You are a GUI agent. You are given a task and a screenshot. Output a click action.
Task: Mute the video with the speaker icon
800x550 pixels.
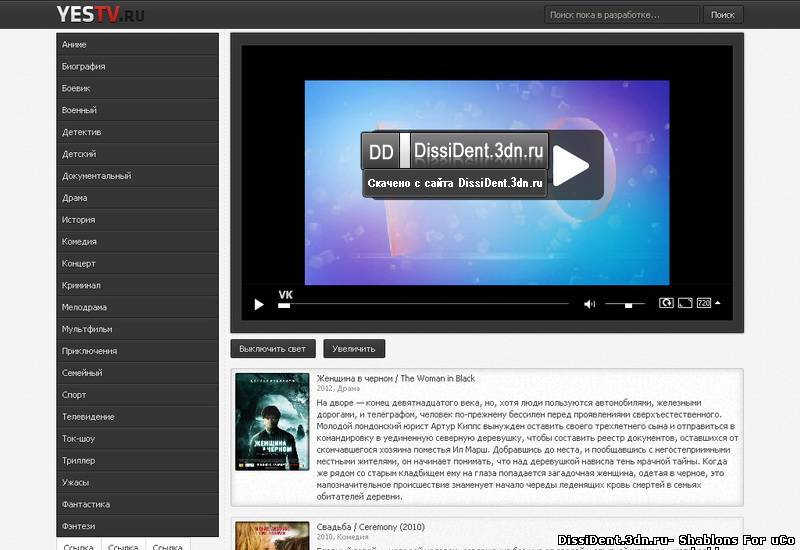pyautogui.click(x=589, y=304)
